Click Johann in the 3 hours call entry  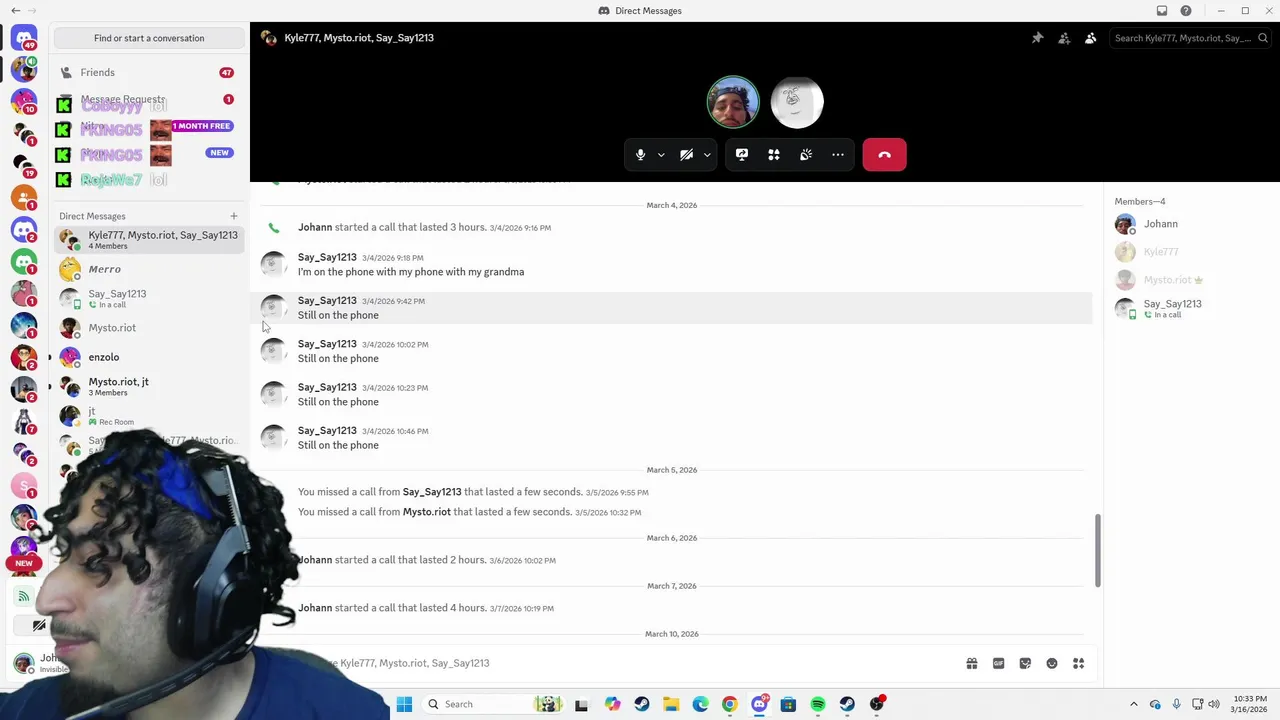pyautogui.click(x=315, y=227)
